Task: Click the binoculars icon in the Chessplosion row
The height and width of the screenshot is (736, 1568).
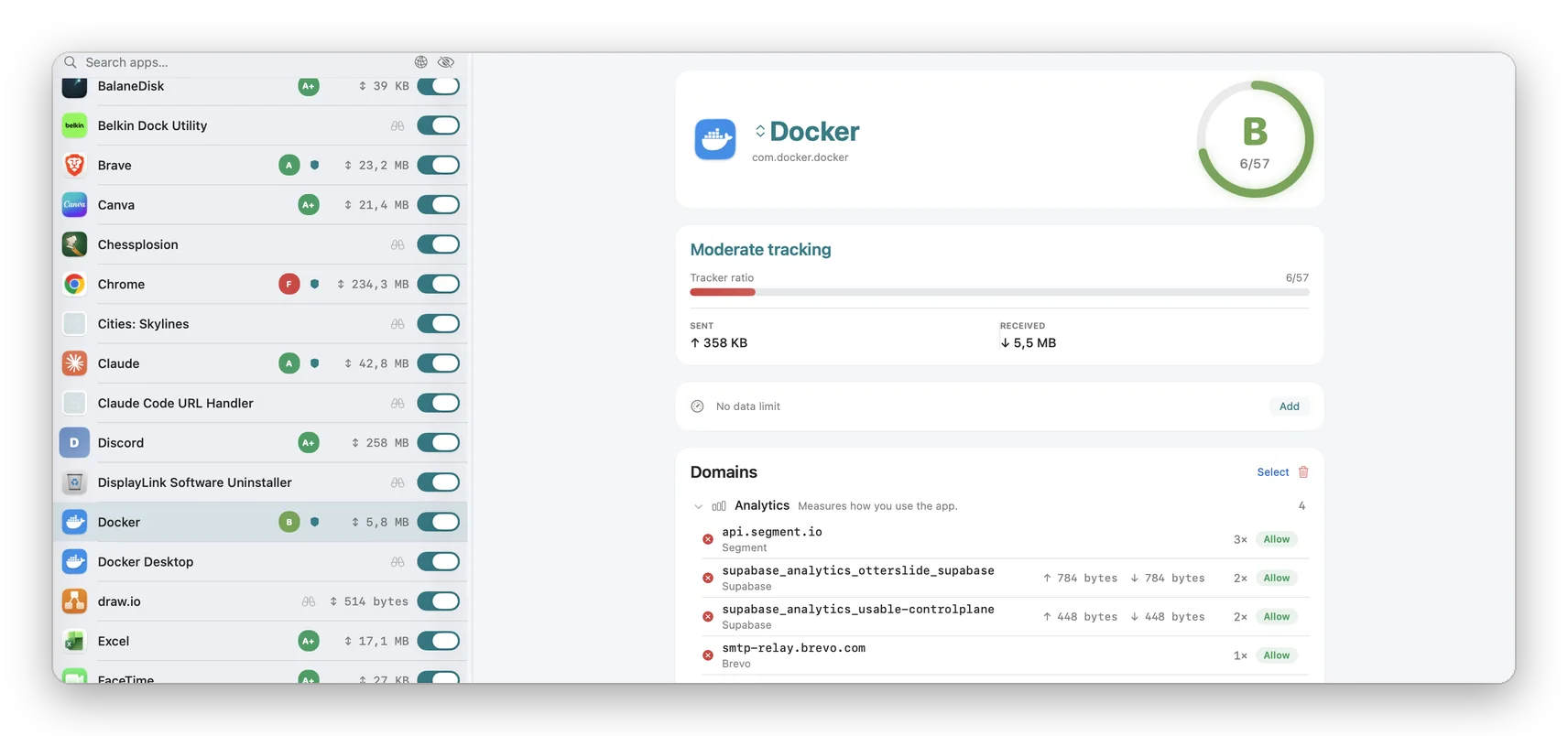Action: (x=397, y=244)
